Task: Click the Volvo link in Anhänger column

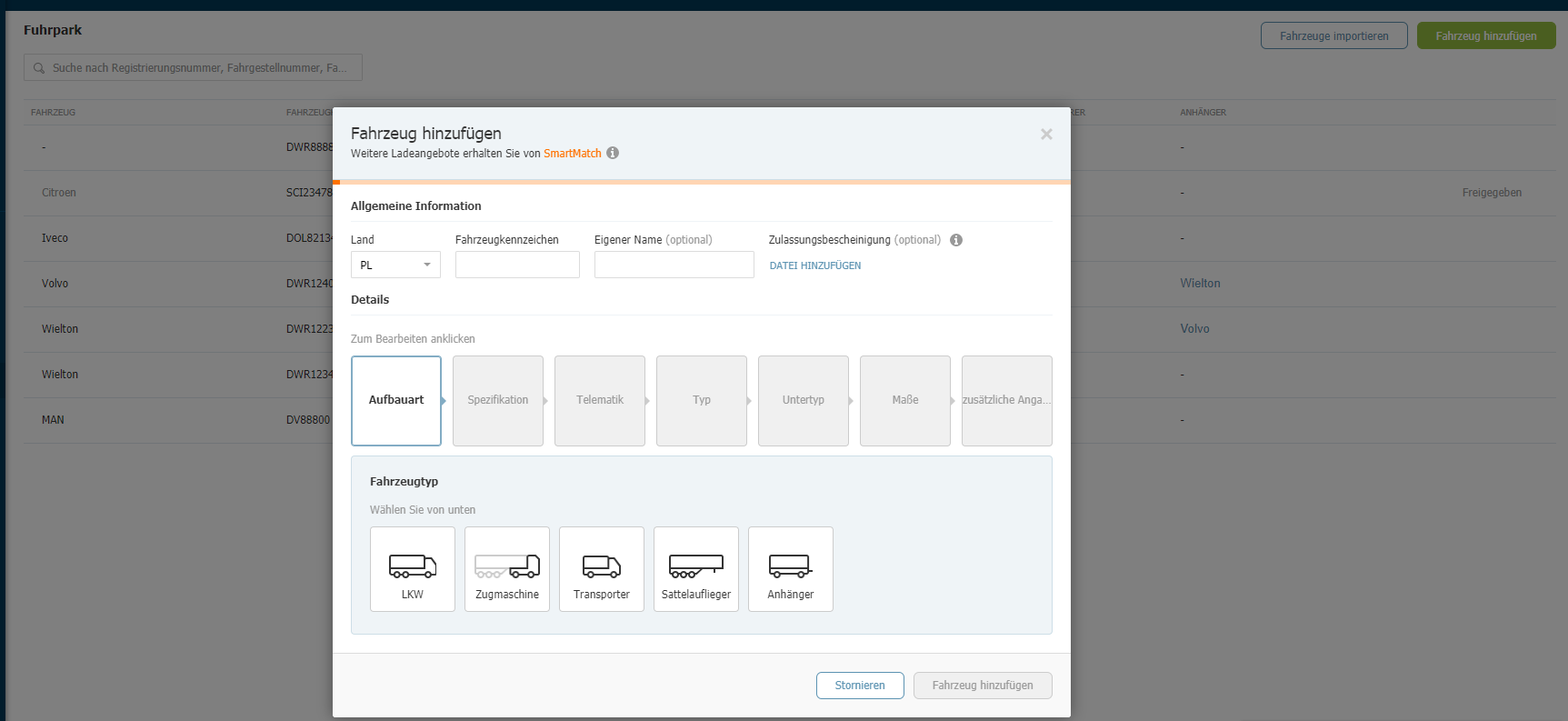Action: (x=1194, y=329)
